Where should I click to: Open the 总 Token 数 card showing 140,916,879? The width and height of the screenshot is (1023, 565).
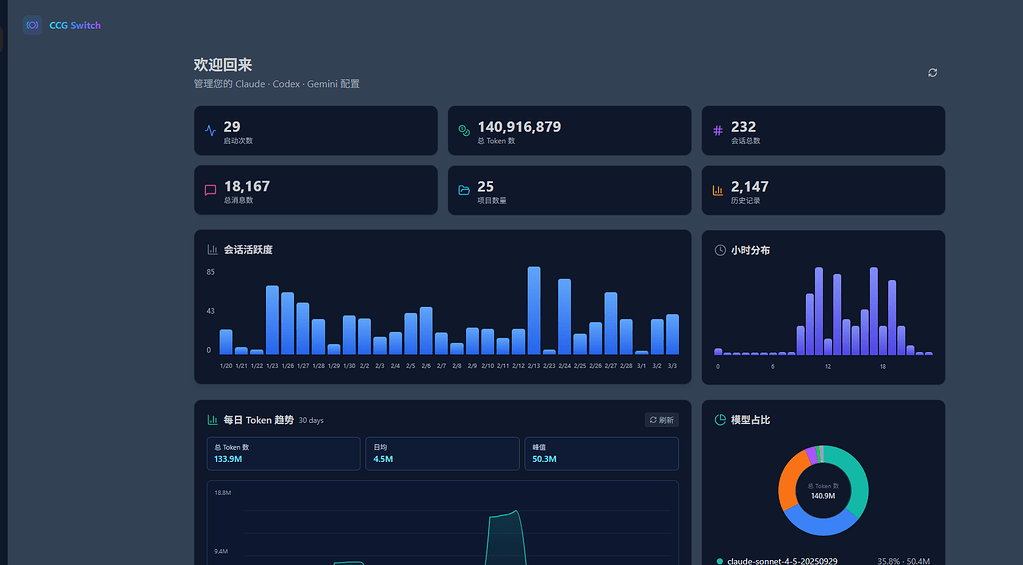coord(570,130)
